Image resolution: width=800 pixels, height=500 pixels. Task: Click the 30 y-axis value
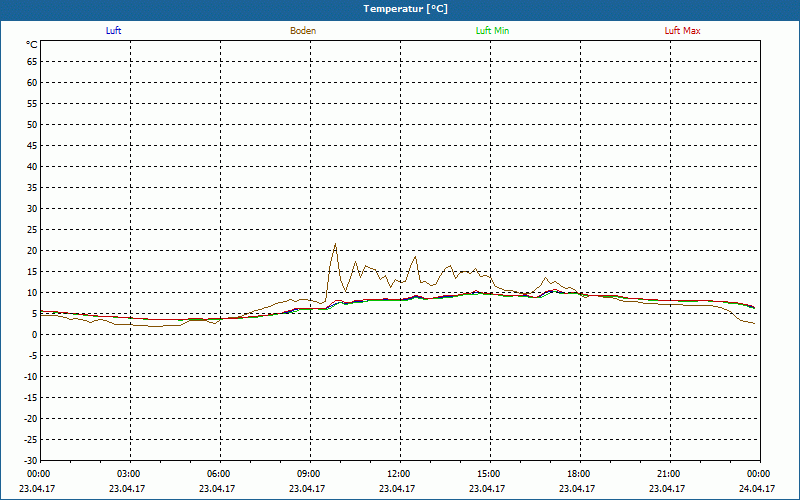point(32,209)
